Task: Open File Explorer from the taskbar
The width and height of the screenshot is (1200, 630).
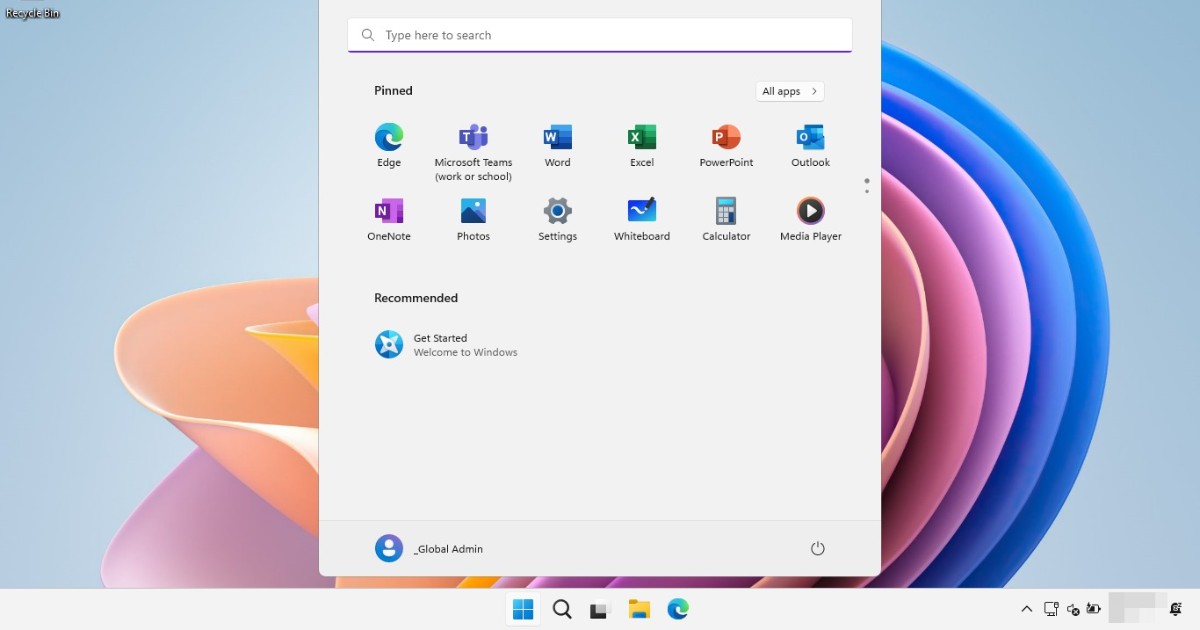Action: [639, 609]
